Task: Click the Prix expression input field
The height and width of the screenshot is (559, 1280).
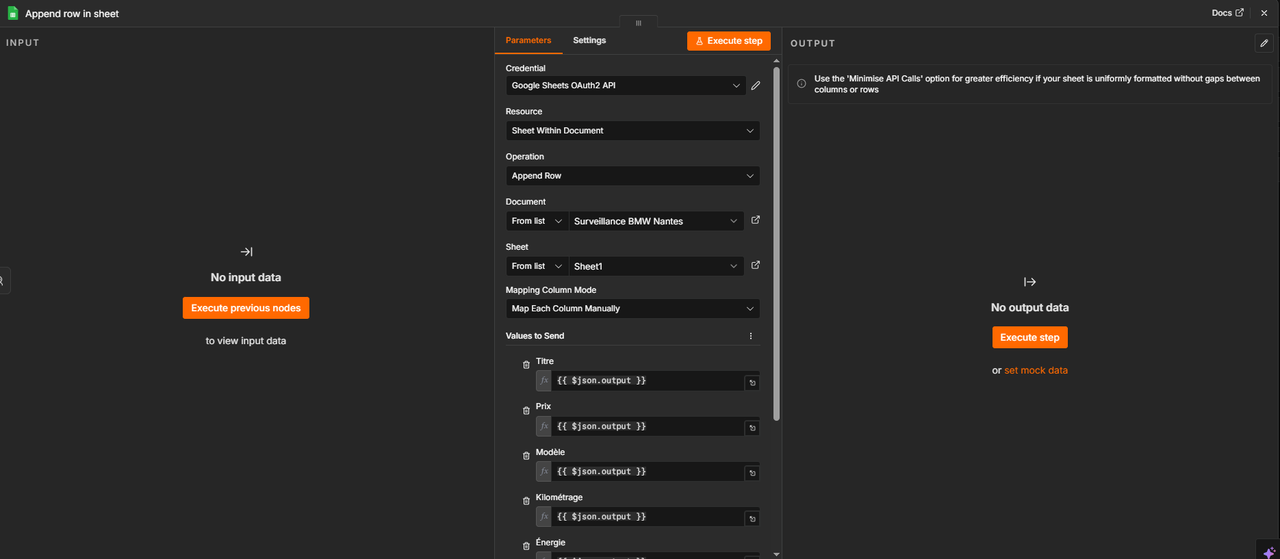Action: 648,426
